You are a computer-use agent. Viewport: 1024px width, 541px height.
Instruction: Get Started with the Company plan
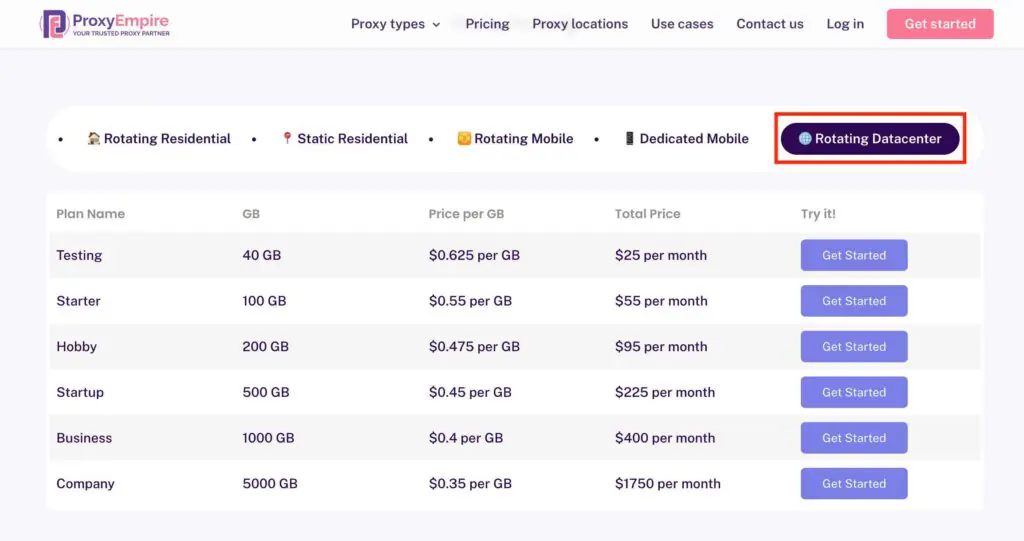(854, 484)
